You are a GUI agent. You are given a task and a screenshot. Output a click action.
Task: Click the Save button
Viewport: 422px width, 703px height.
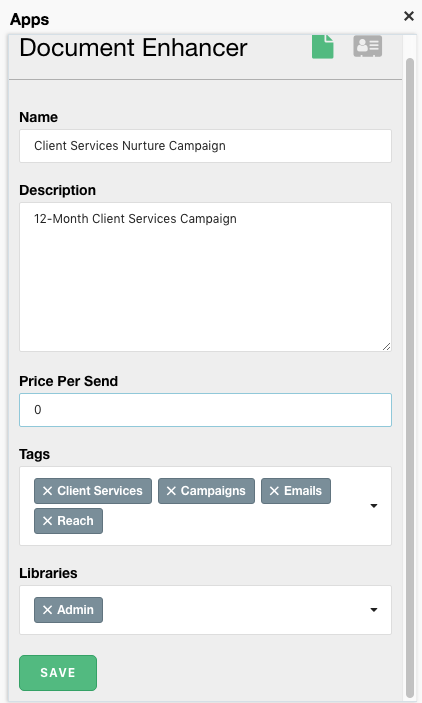(58, 673)
